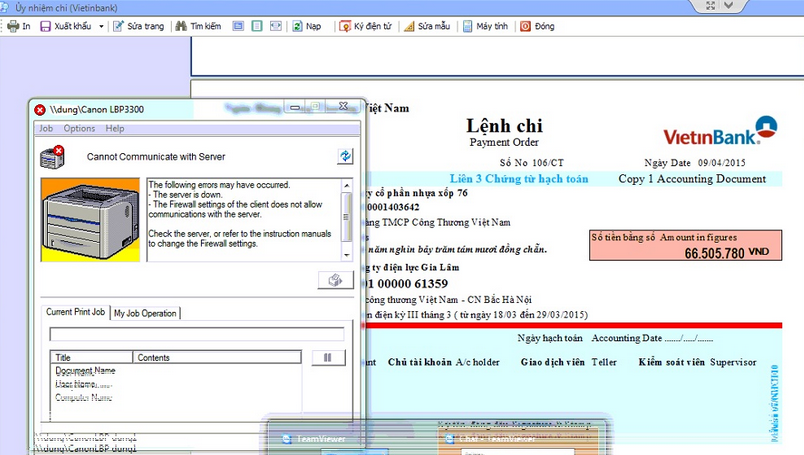Click the VietinBank logo on document
This screenshot has width=804, height=455.
point(720,131)
